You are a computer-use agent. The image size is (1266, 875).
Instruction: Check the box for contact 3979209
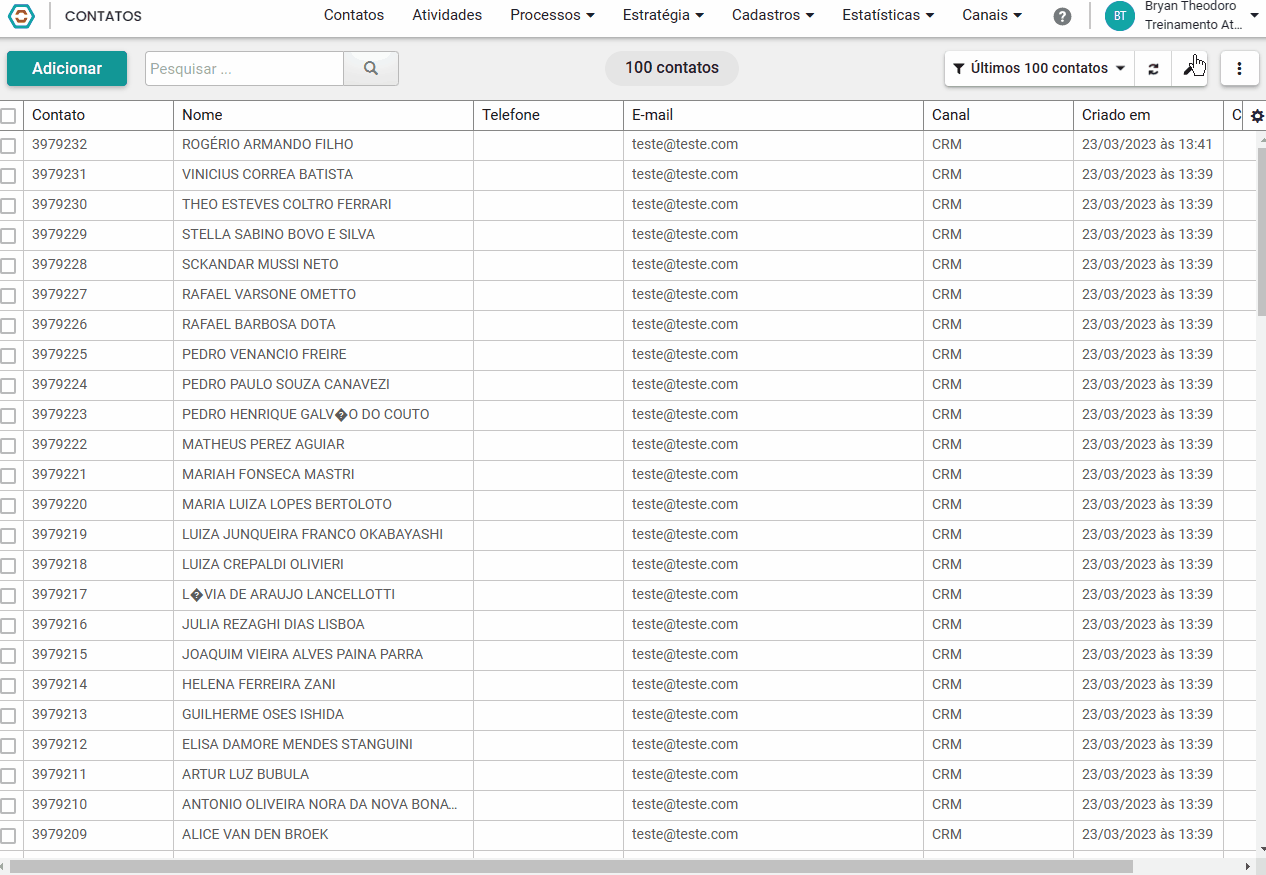(8, 836)
